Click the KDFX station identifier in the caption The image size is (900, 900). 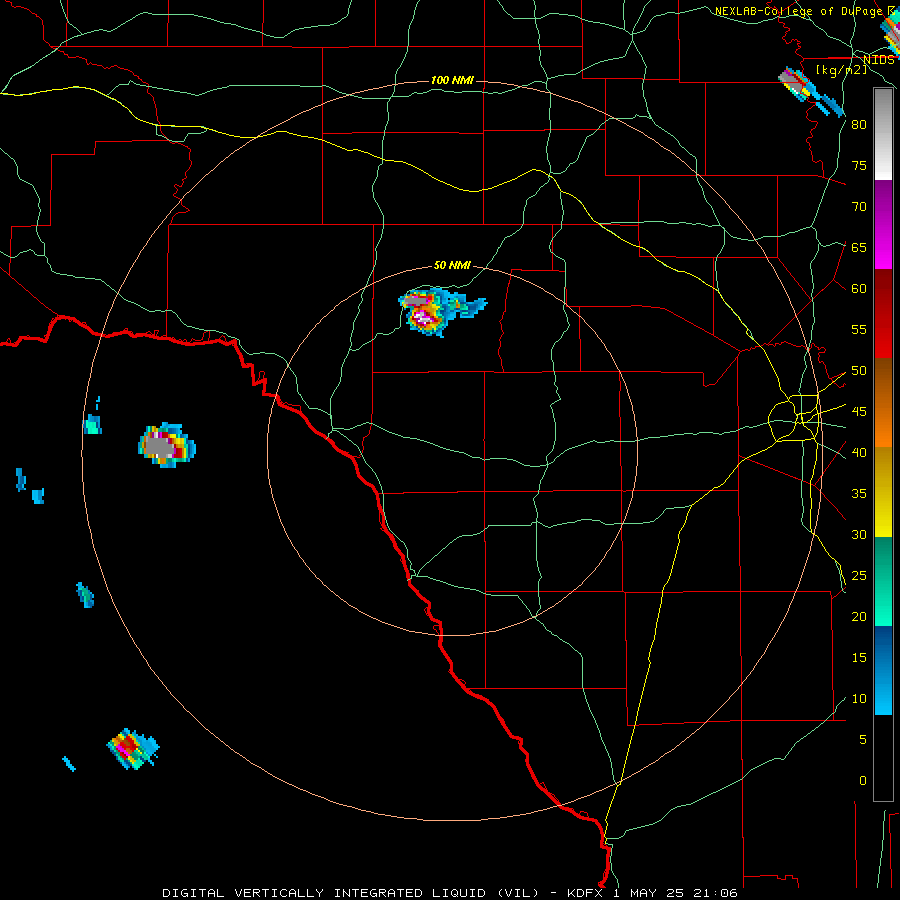click(587, 893)
